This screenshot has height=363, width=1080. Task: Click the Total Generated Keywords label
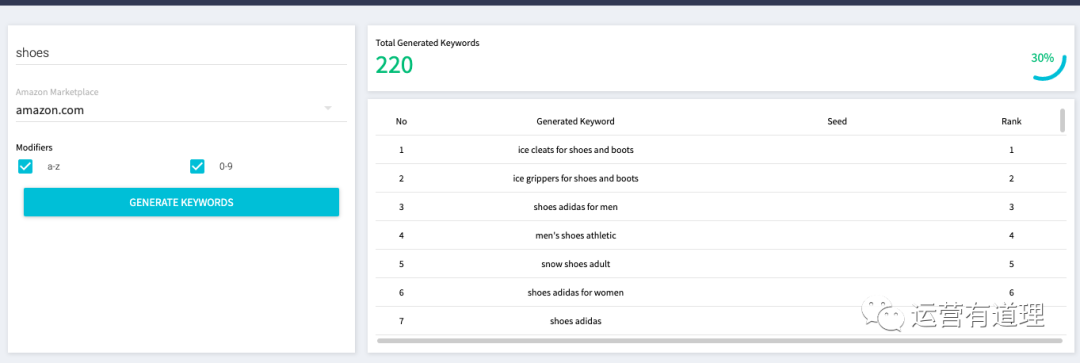427,43
